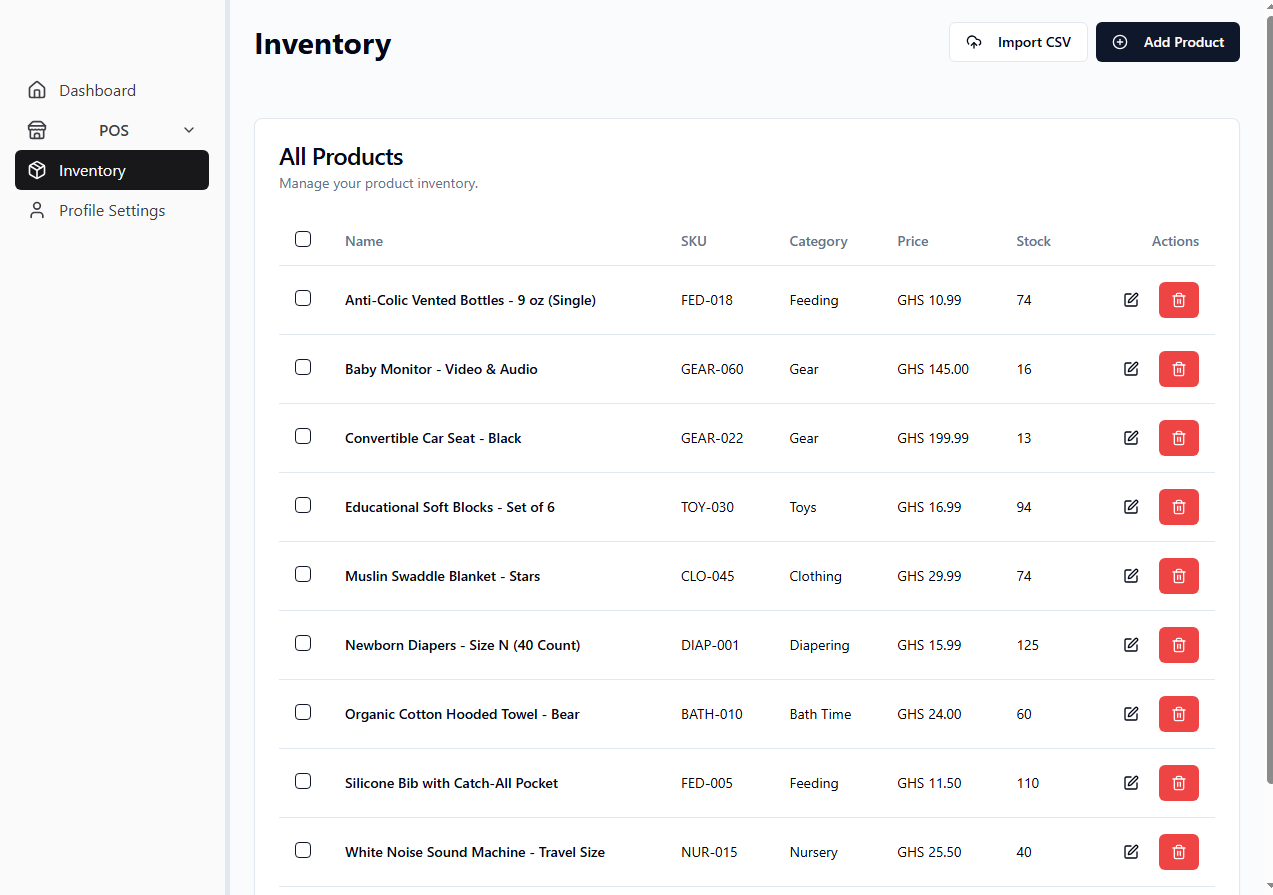Screen dimensions: 1273x895
Task: Toggle the select-all checkbox in the table header
Action: [x=303, y=239]
